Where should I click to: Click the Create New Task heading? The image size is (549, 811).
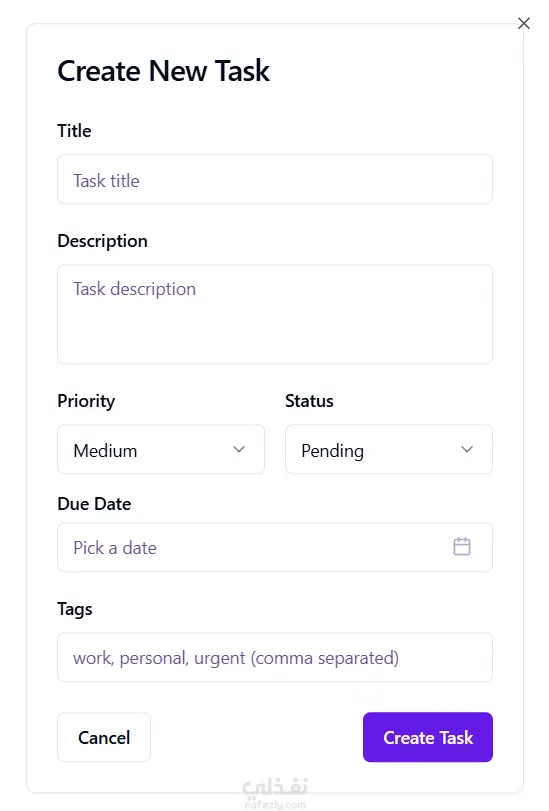point(164,71)
